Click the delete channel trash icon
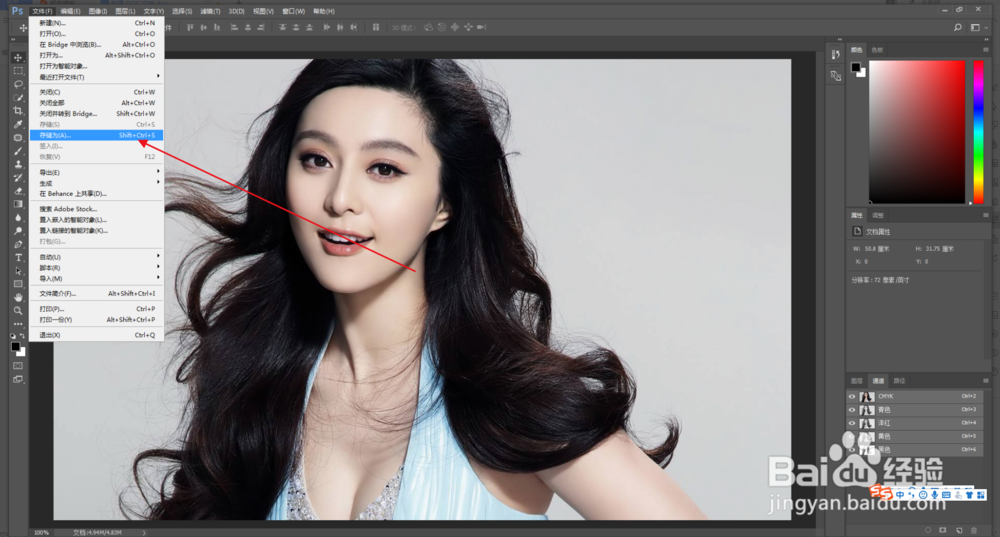1000x537 pixels. tap(974, 530)
